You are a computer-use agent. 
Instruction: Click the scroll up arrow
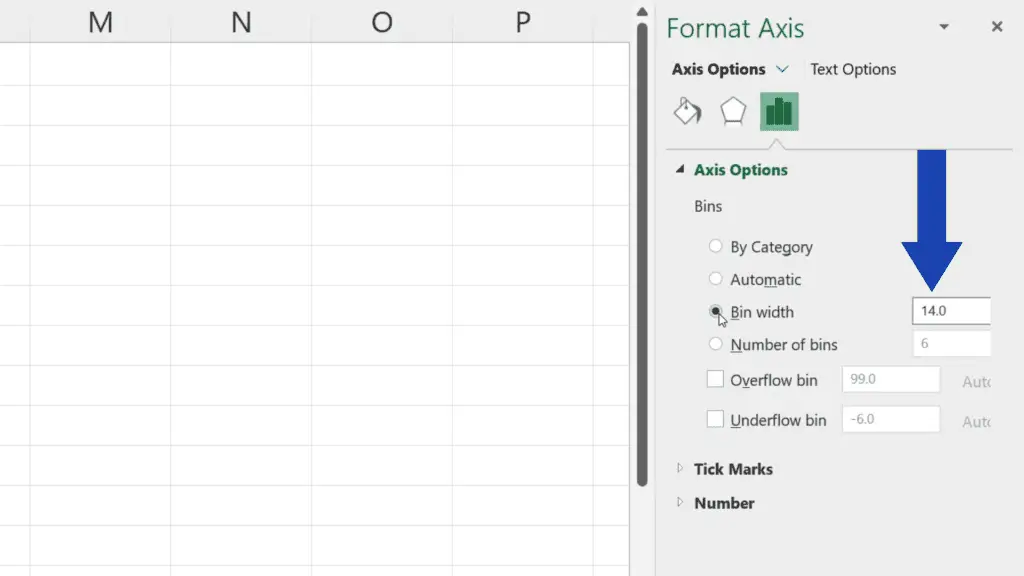click(642, 12)
